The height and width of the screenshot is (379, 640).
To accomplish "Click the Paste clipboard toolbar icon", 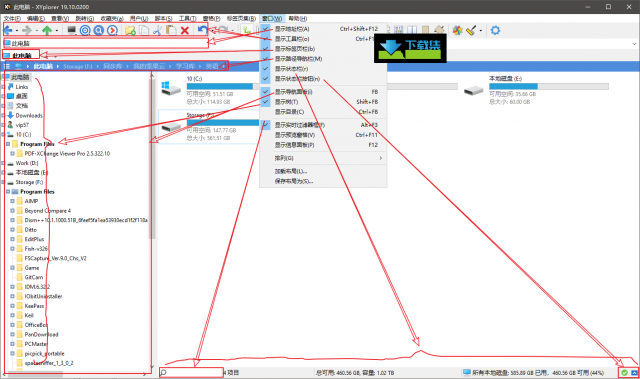I will pos(171,30).
